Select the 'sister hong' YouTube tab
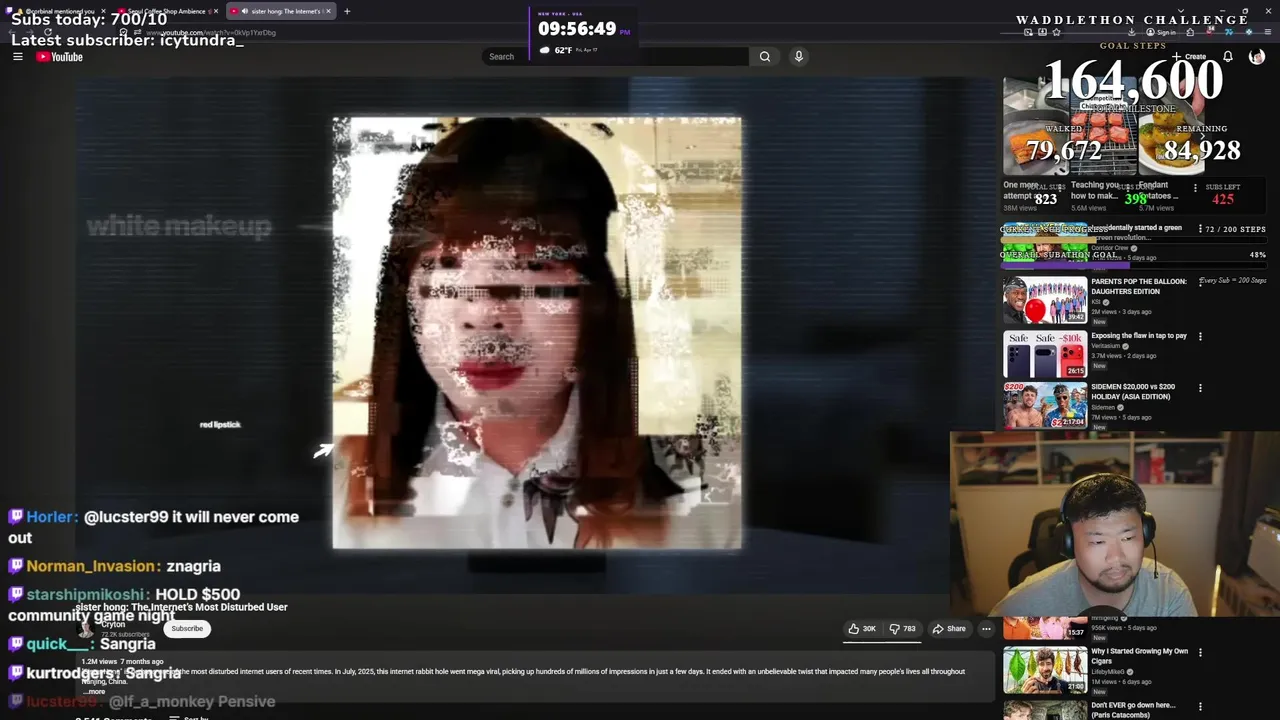 tap(279, 11)
